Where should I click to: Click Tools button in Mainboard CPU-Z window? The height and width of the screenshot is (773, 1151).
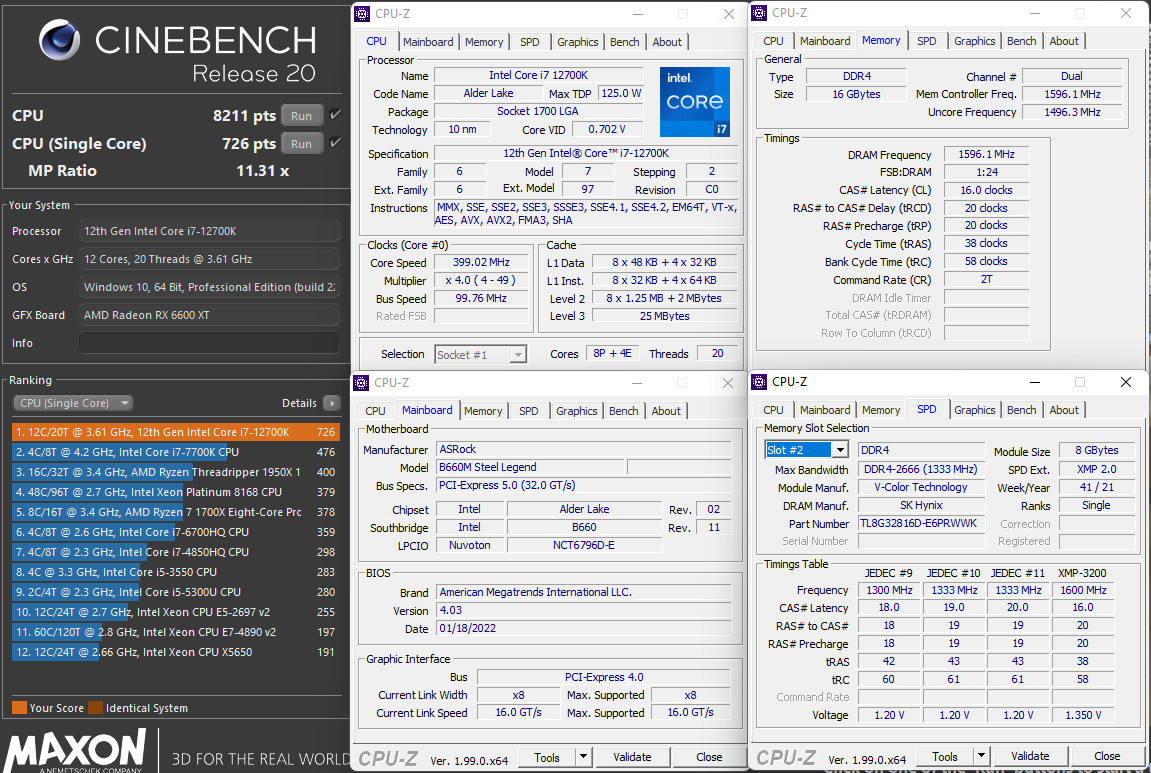pos(547,757)
